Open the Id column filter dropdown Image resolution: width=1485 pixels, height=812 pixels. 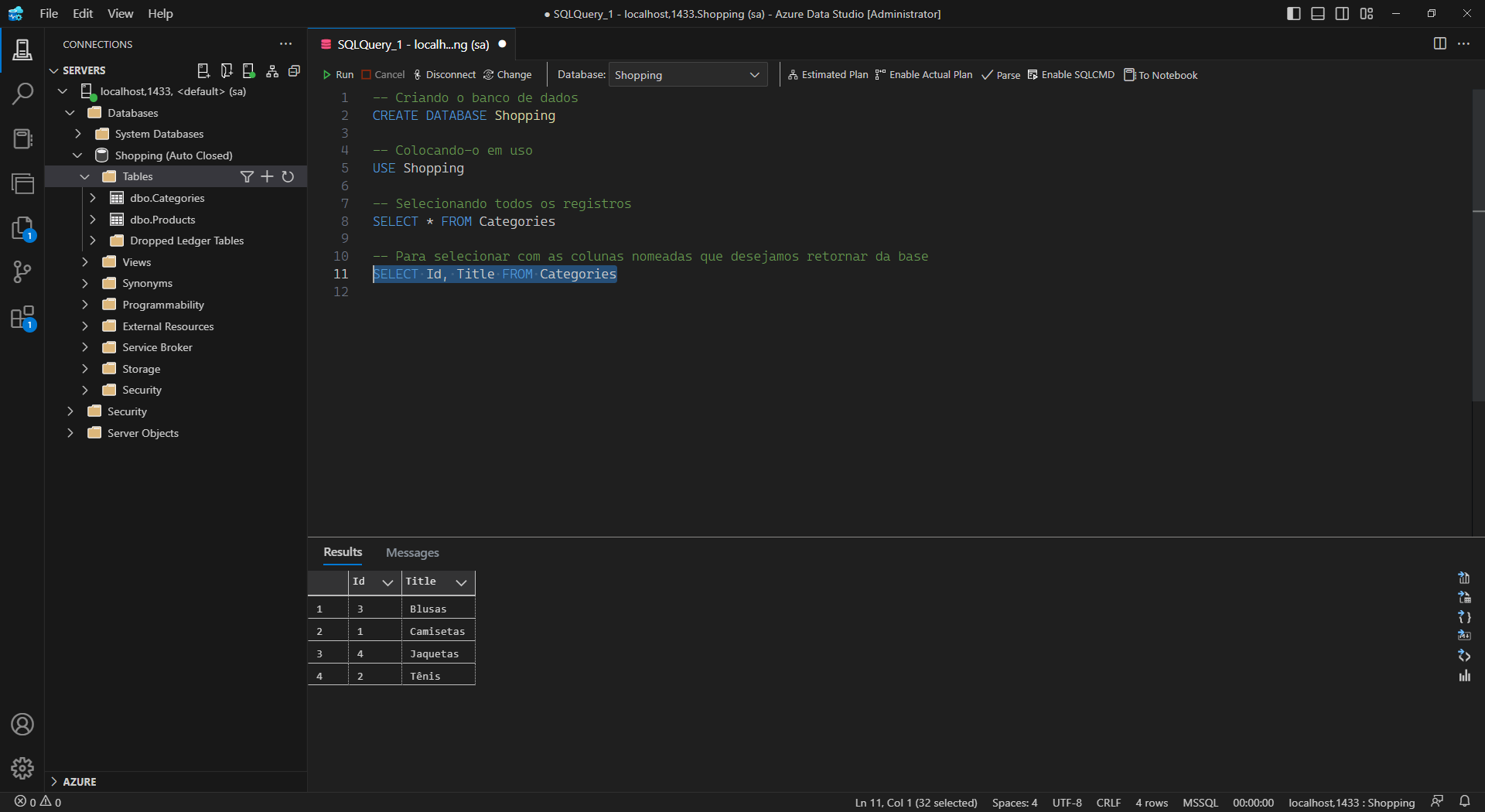pyautogui.click(x=387, y=582)
